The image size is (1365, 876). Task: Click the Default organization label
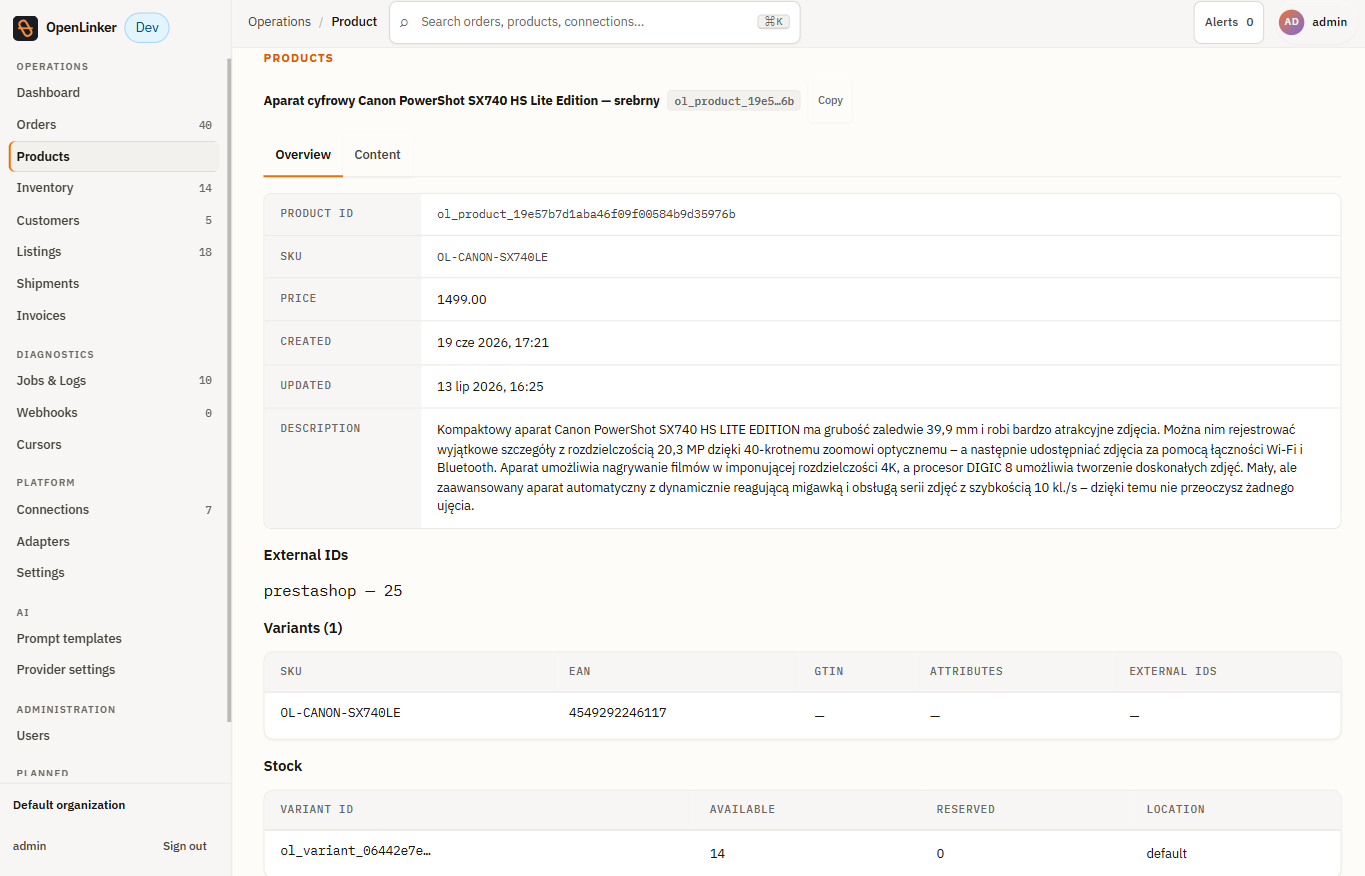(x=69, y=805)
